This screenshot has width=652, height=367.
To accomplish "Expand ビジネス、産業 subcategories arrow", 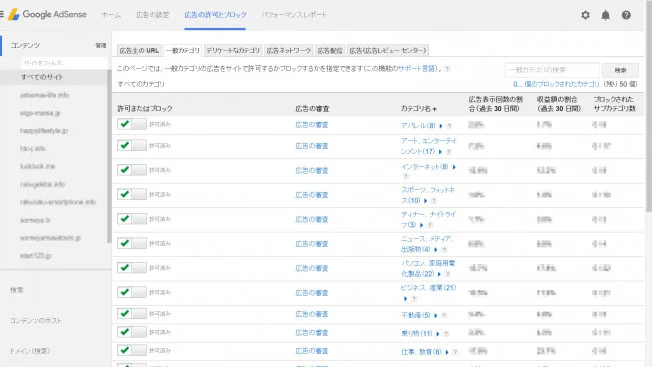I will 405,299.
